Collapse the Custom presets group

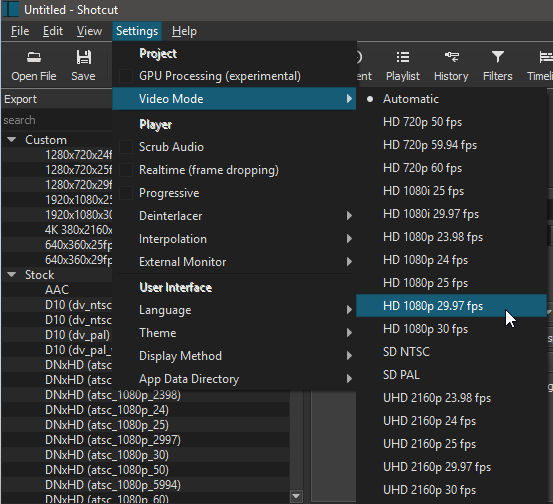point(12,140)
